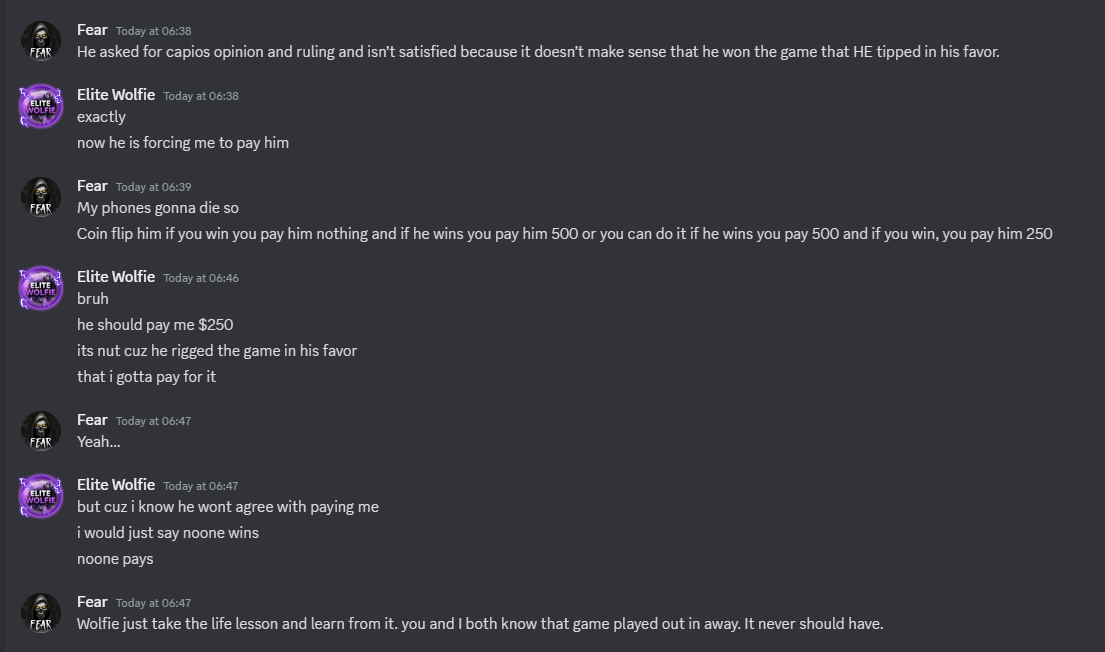Image resolution: width=1105 pixels, height=652 pixels.
Task: Click the Fear username above "Yeah..."
Action: point(92,419)
